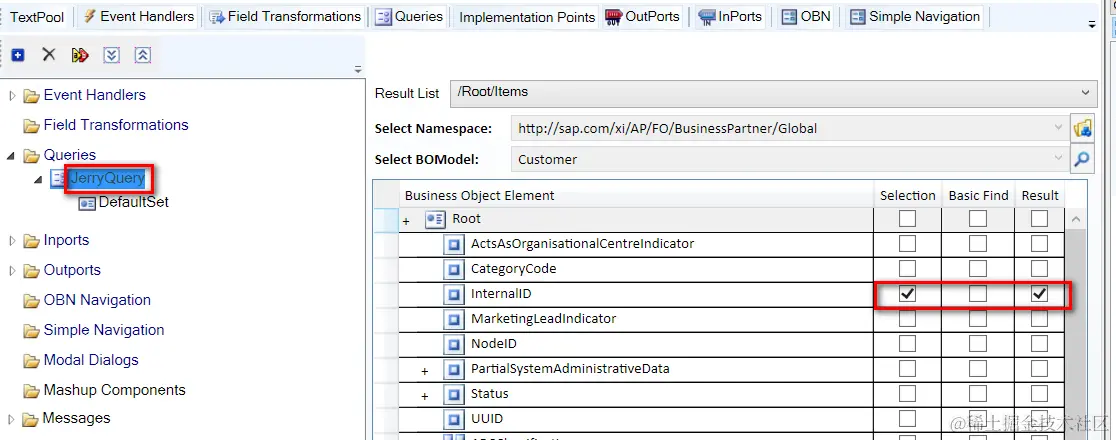Image resolution: width=1116 pixels, height=440 pixels.
Task: Check Basic Find checkbox for CategoryCode
Action: click(977, 268)
